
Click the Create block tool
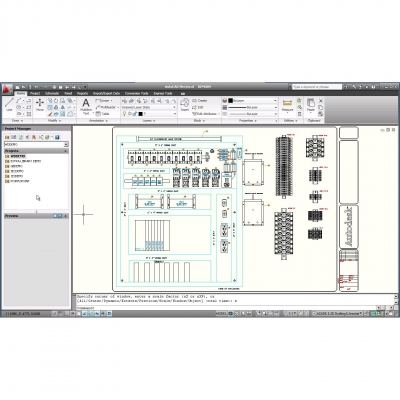click(x=200, y=100)
